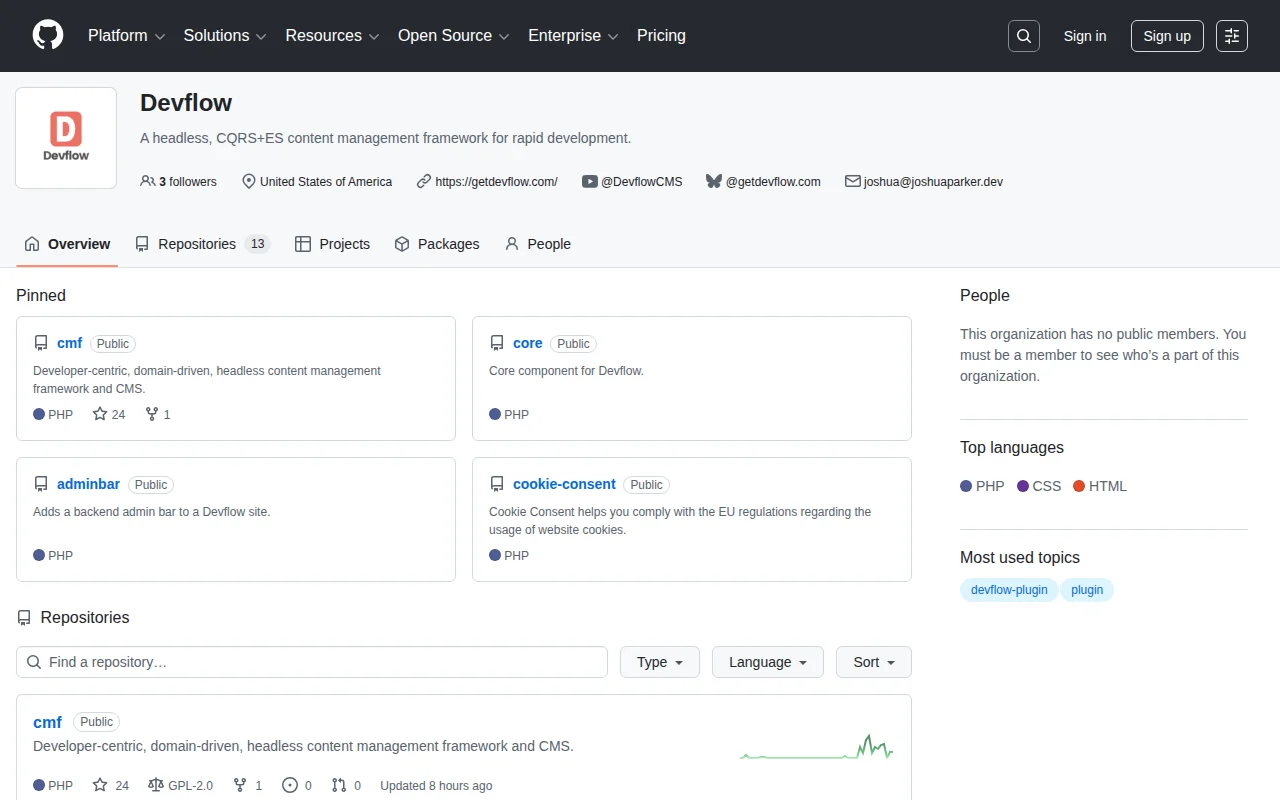Click the stars icon in cmf repository row

coord(100,786)
